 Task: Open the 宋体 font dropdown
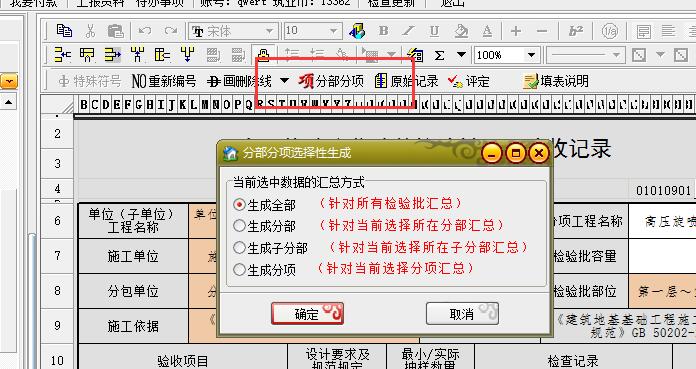tap(269, 32)
